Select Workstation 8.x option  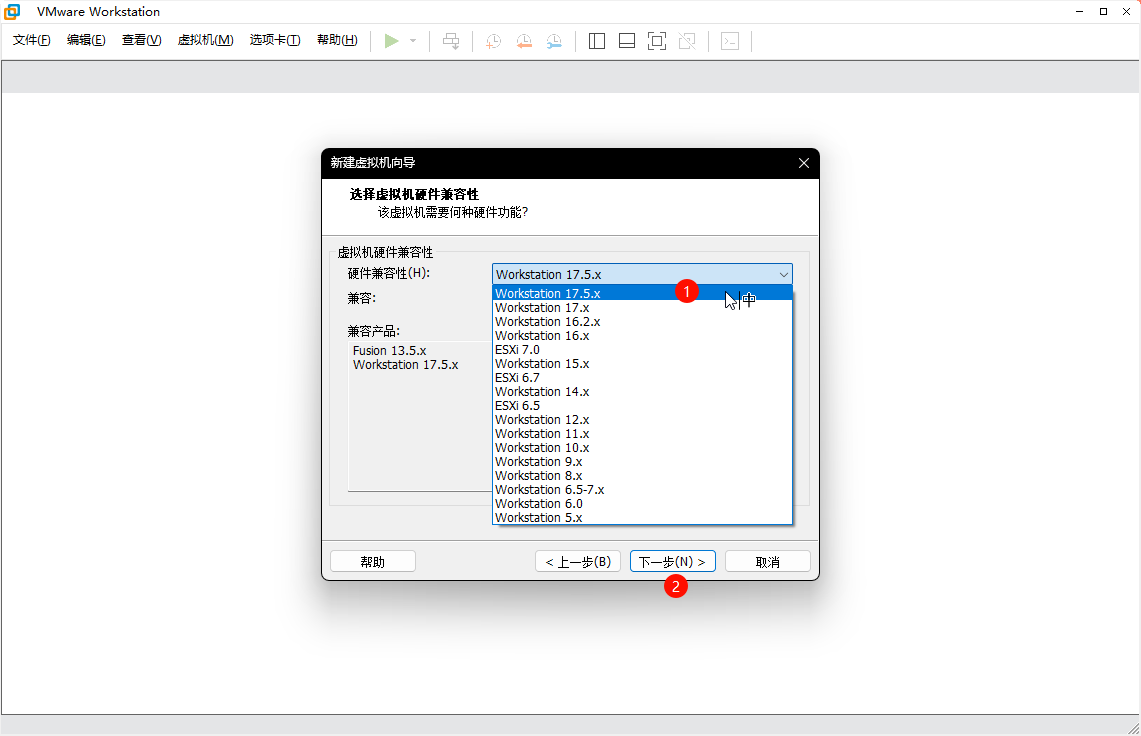tap(642, 476)
